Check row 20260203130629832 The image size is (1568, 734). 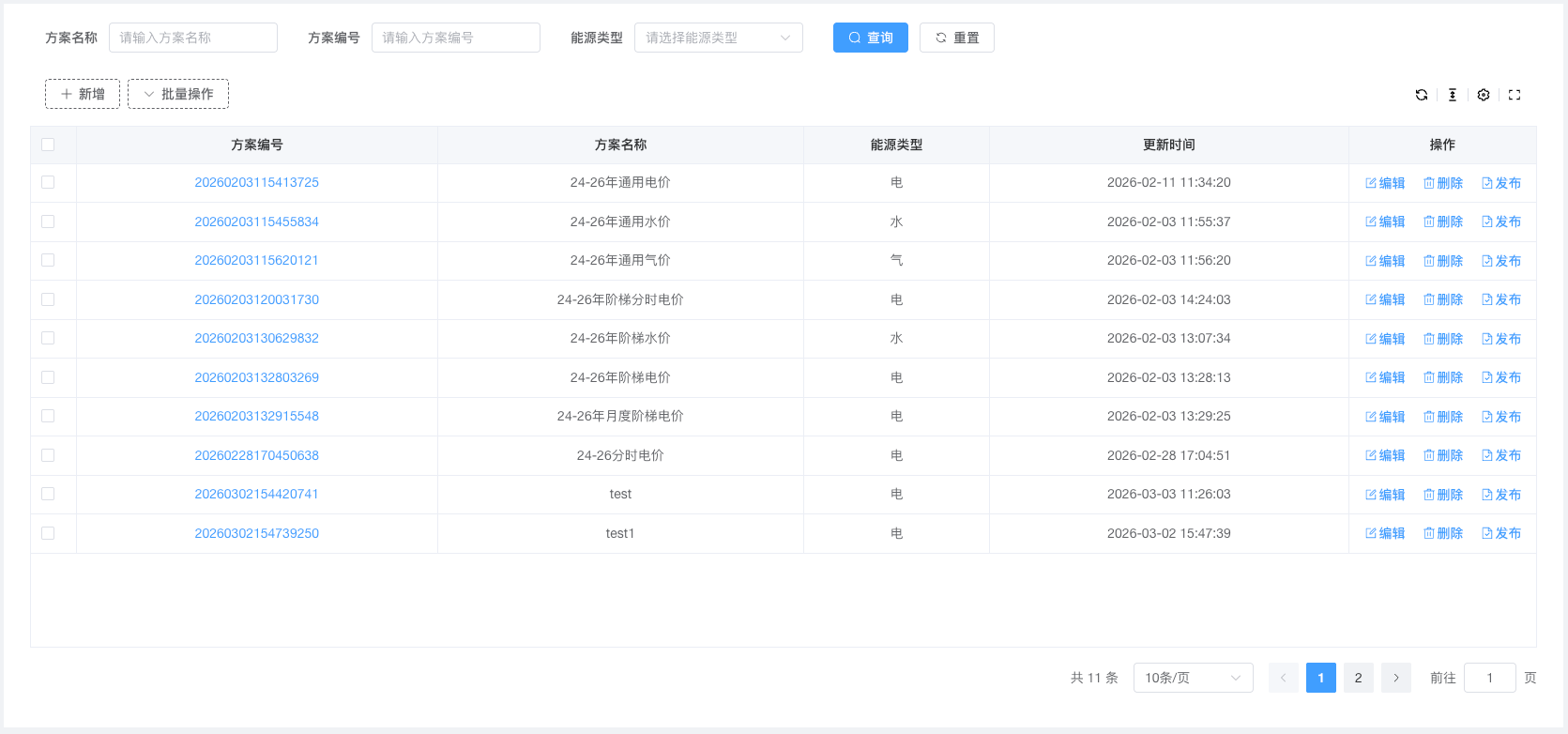[48, 338]
